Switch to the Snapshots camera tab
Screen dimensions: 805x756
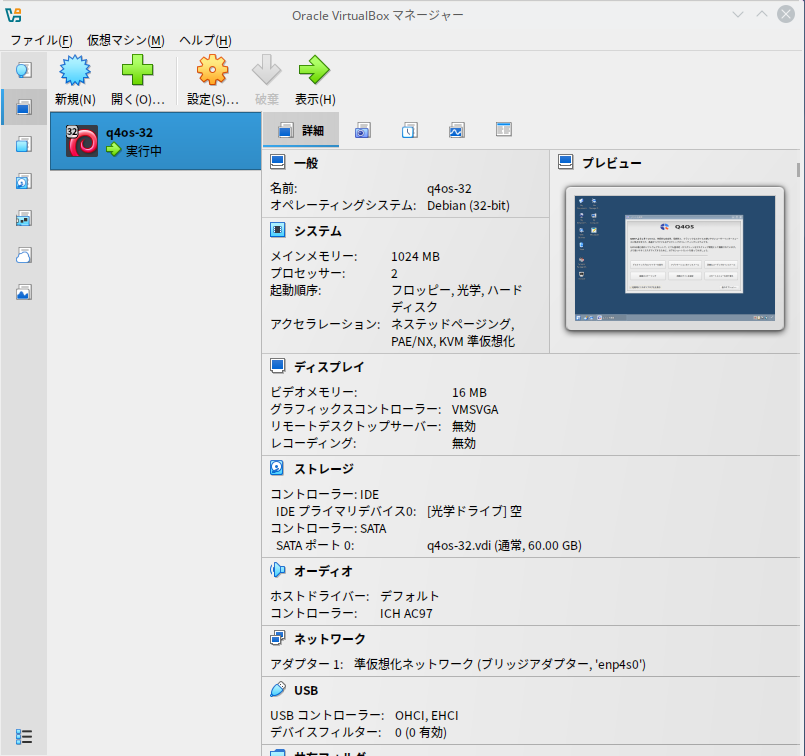pyautogui.click(x=363, y=130)
